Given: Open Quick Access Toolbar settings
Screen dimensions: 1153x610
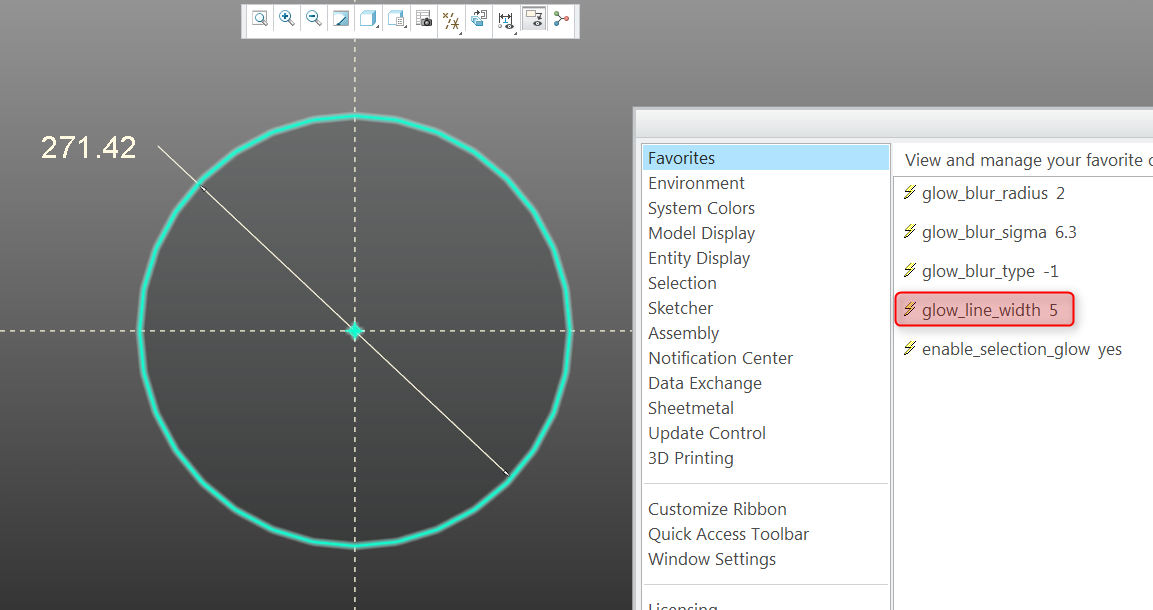Looking at the screenshot, I should tap(728, 534).
